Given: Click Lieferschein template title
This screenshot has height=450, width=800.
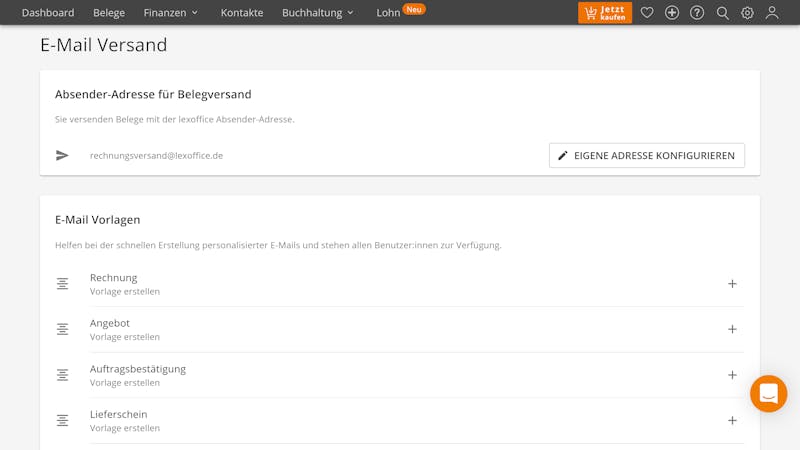Looking at the screenshot, I should (118, 414).
